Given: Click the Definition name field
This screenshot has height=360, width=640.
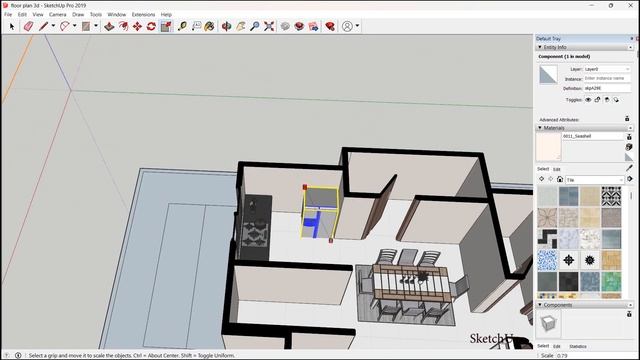Looking at the screenshot, I should point(607,88).
